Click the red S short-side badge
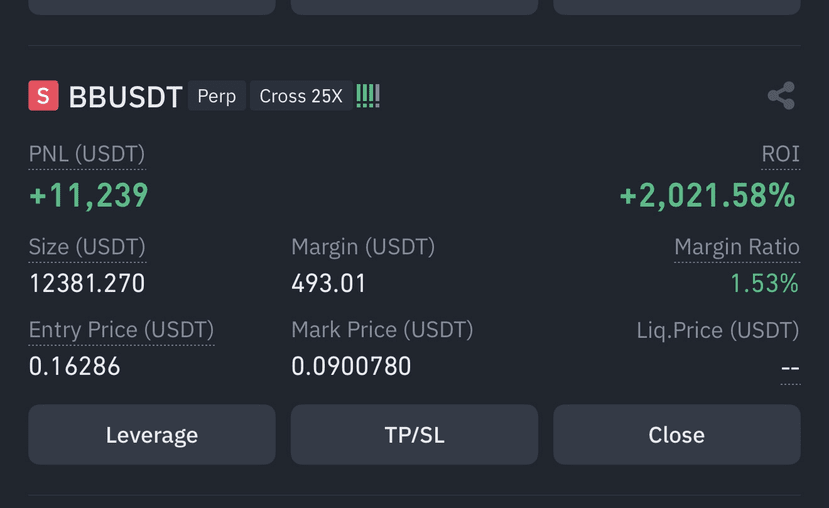Screen dimensions: 829x508 click(43, 96)
